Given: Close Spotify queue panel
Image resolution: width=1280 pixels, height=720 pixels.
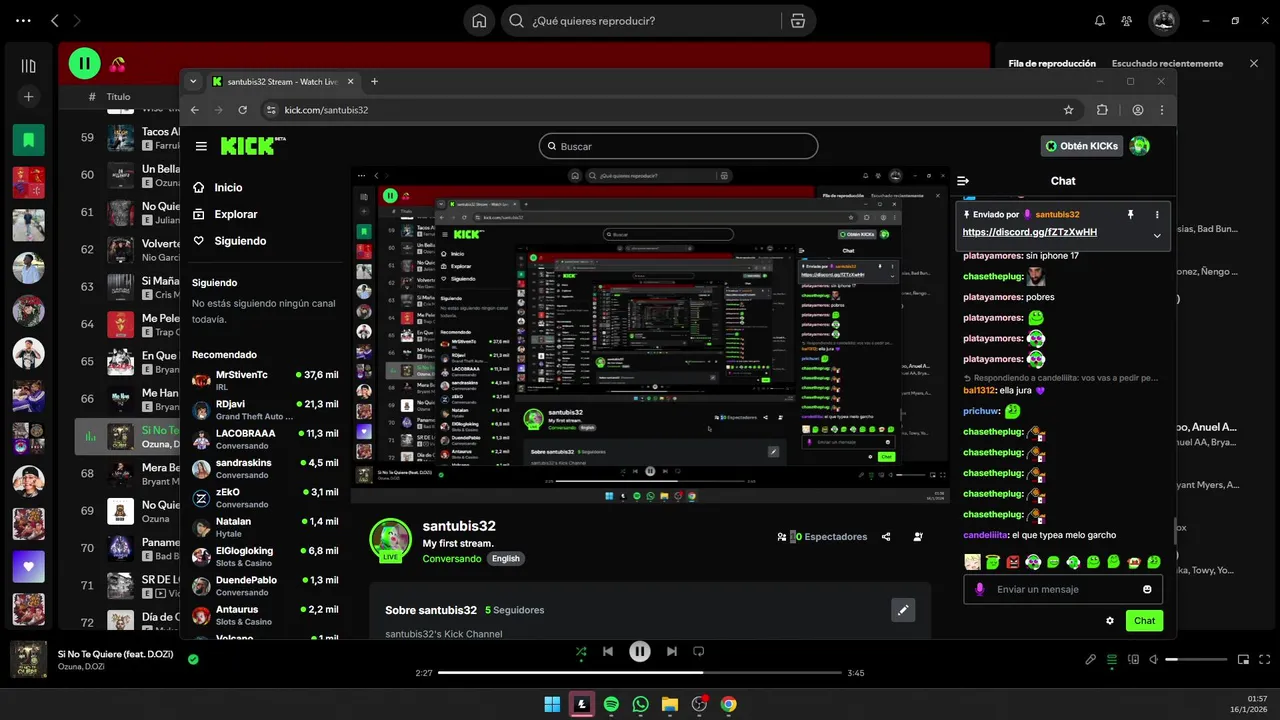Looking at the screenshot, I should (1254, 63).
